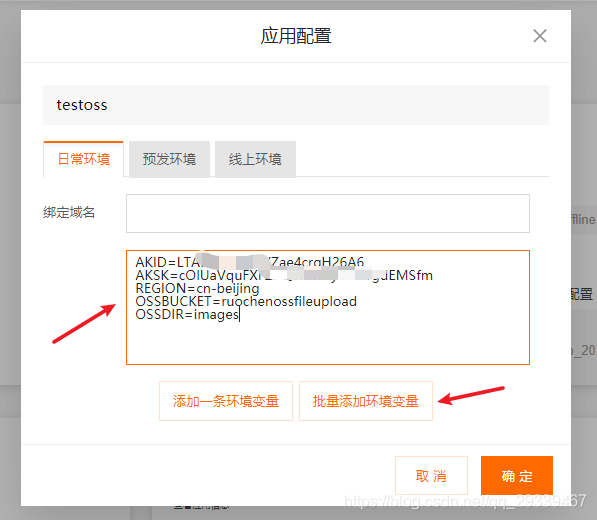Image resolution: width=597 pixels, height=520 pixels.
Task: Click the OSSBUCKET=ruochenossfileupload line
Action: point(246,301)
